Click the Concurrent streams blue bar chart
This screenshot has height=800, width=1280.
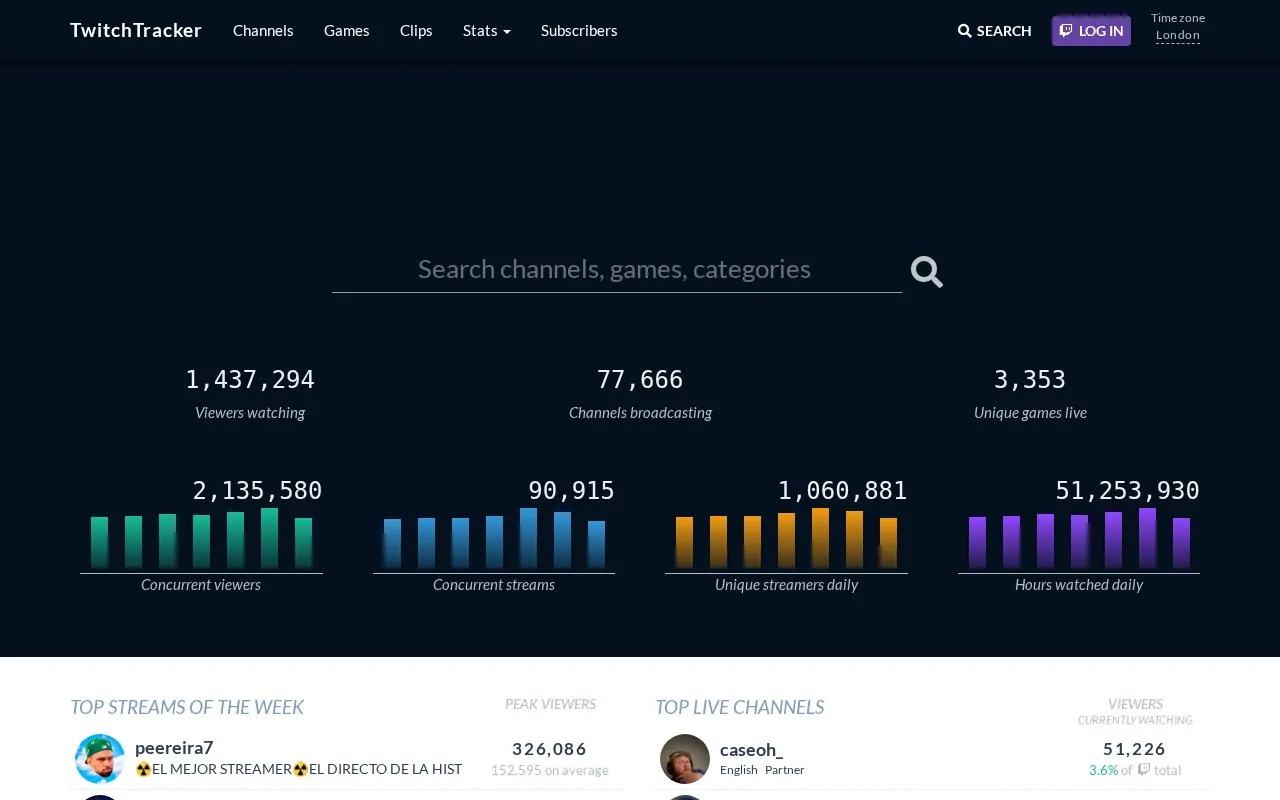[494, 539]
